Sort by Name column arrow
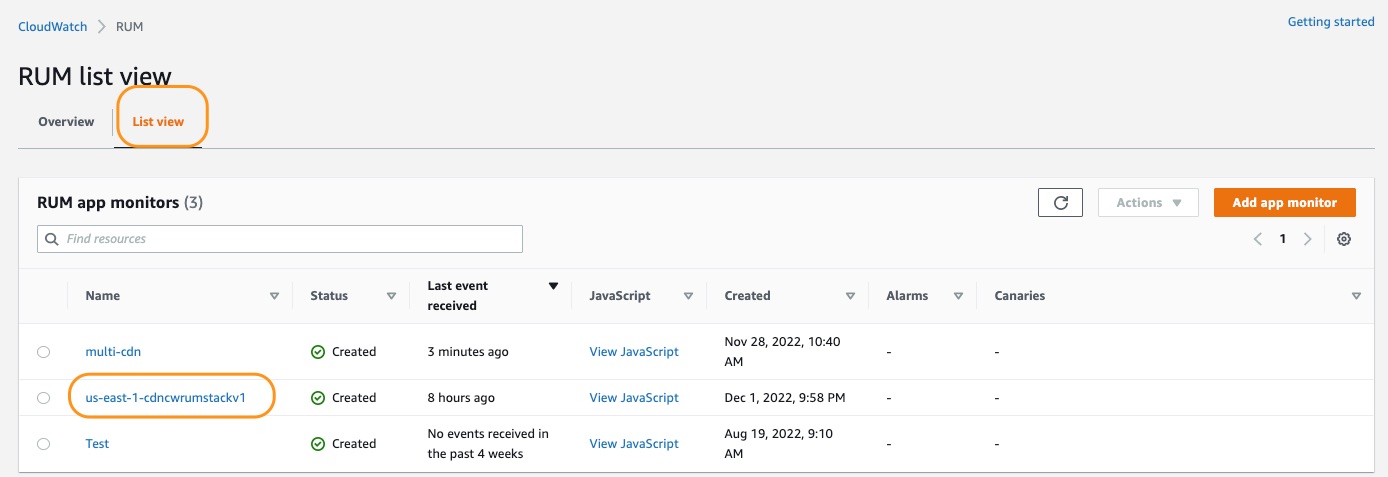The width and height of the screenshot is (1388, 477). pyautogui.click(x=274, y=296)
